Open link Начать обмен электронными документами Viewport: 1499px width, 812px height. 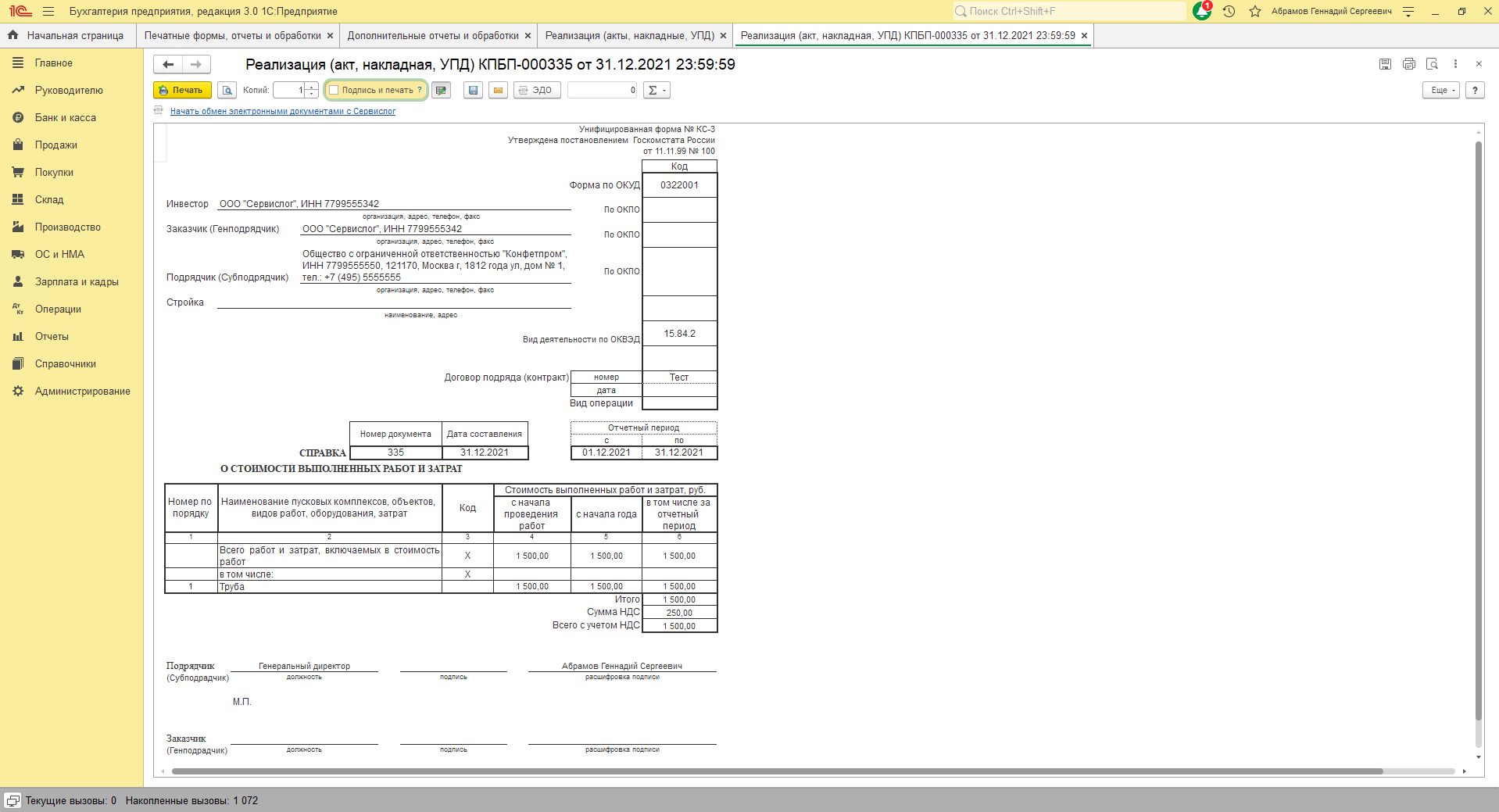[283, 111]
